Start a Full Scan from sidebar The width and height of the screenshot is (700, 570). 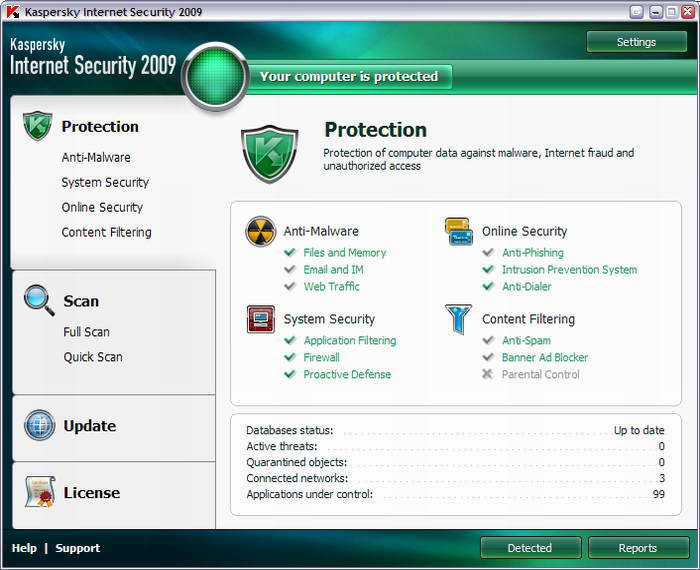[87, 332]
